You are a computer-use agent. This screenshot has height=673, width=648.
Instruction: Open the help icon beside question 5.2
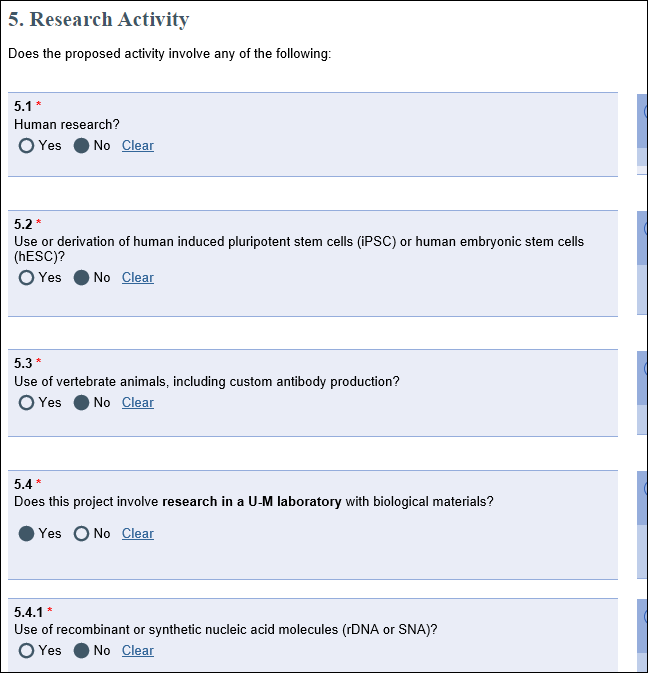pos(645,228)
